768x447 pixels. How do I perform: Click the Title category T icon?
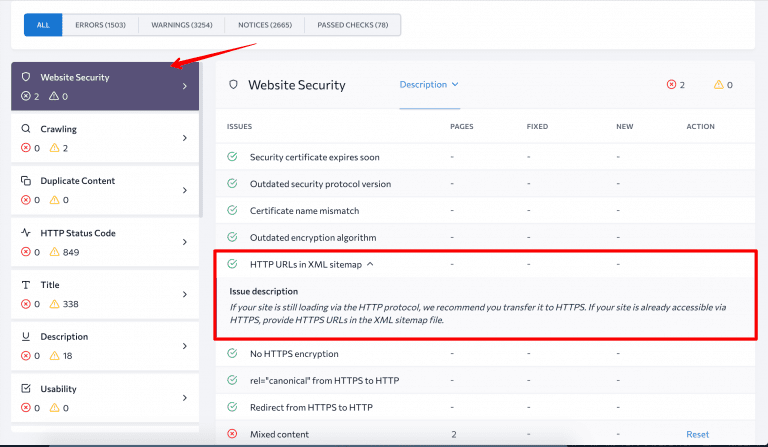coord(26,285)
